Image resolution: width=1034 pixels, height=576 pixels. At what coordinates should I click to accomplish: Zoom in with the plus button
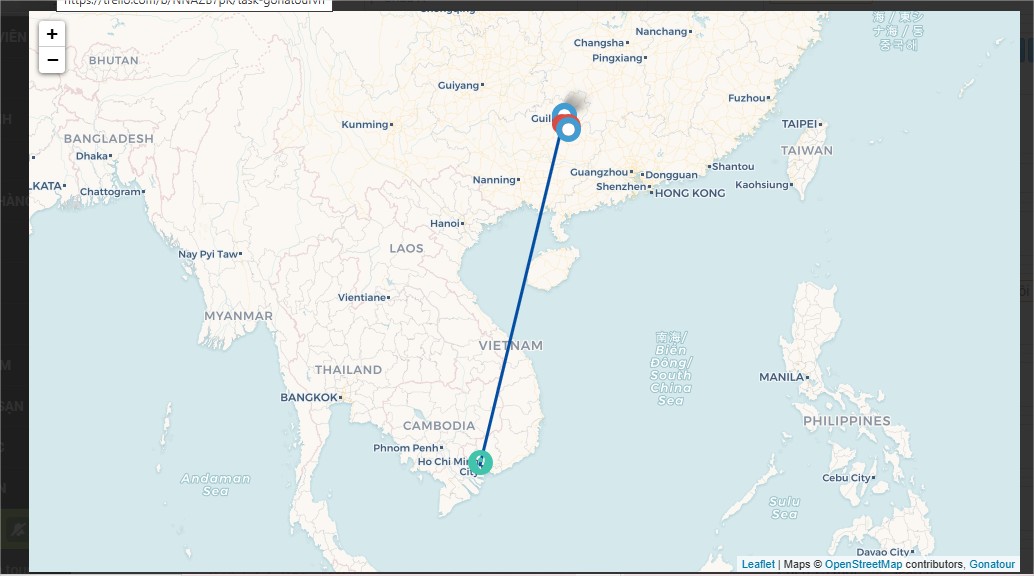click(52, 34)
